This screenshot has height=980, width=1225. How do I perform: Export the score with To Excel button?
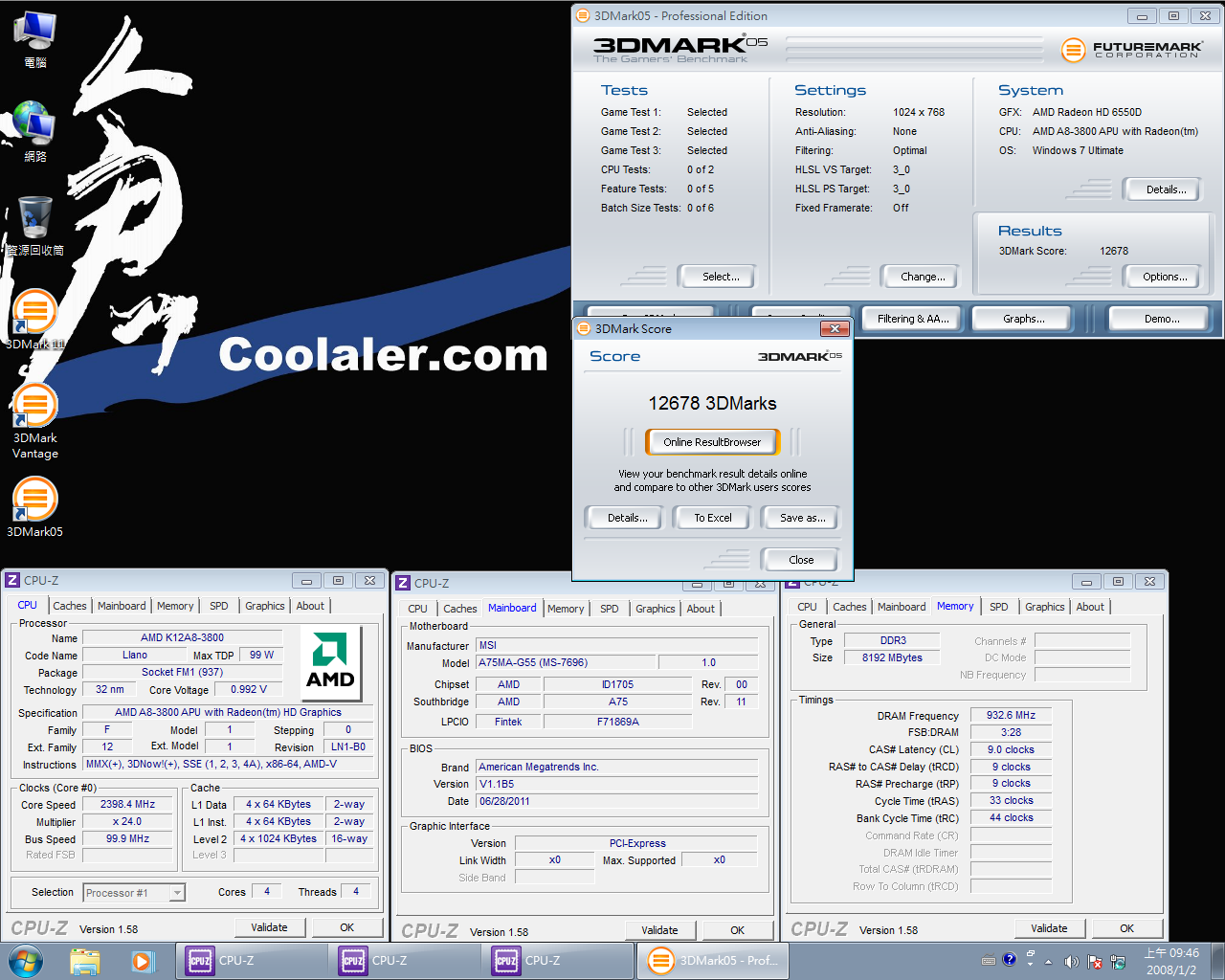coord(713,518)
